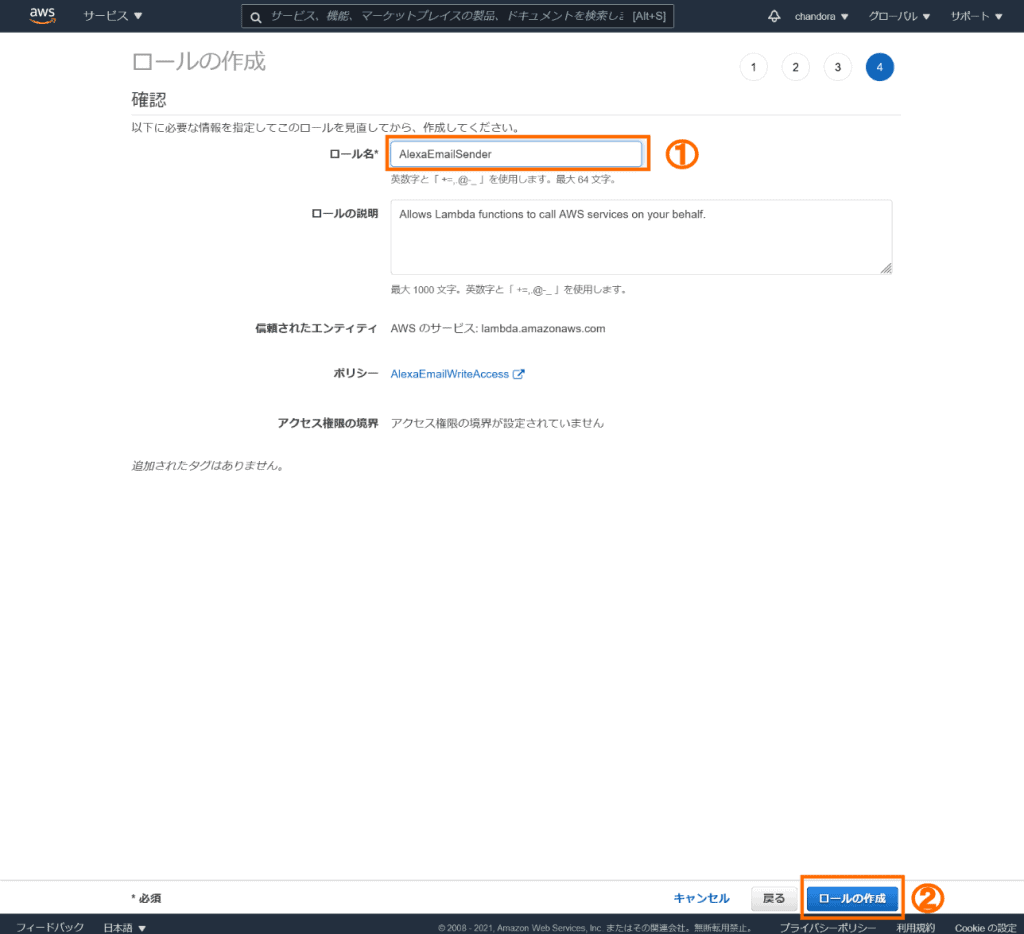Screen dimensions: 1024x934
Task: Click the search magnifier icon
Action: (x=256, y=17)
